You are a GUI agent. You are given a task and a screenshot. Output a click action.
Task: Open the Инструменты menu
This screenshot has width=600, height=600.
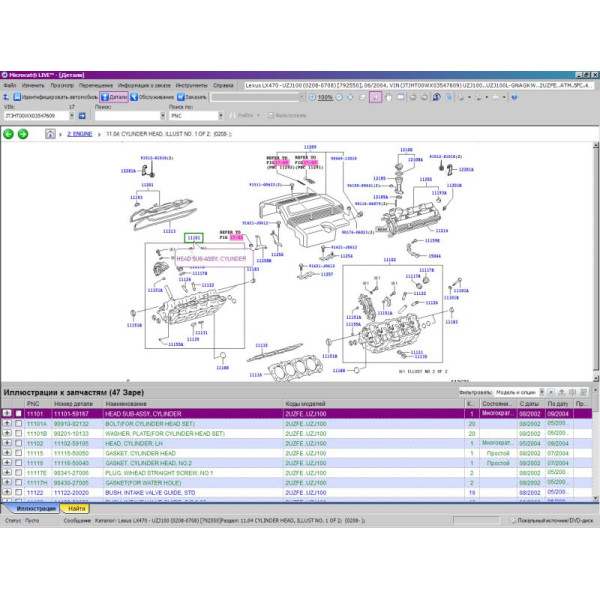pos(191,86)
